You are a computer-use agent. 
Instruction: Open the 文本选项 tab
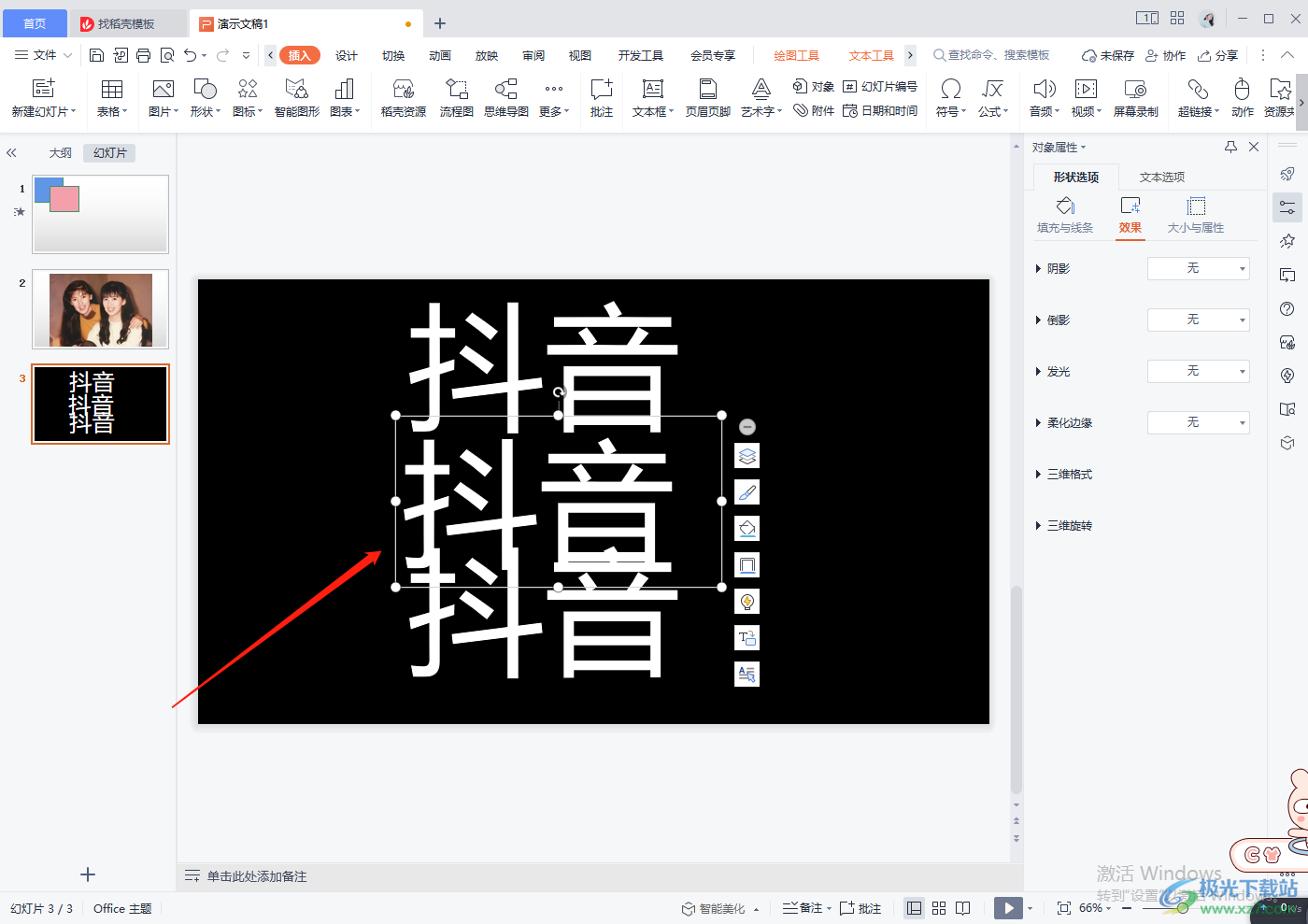[1162, 177]
